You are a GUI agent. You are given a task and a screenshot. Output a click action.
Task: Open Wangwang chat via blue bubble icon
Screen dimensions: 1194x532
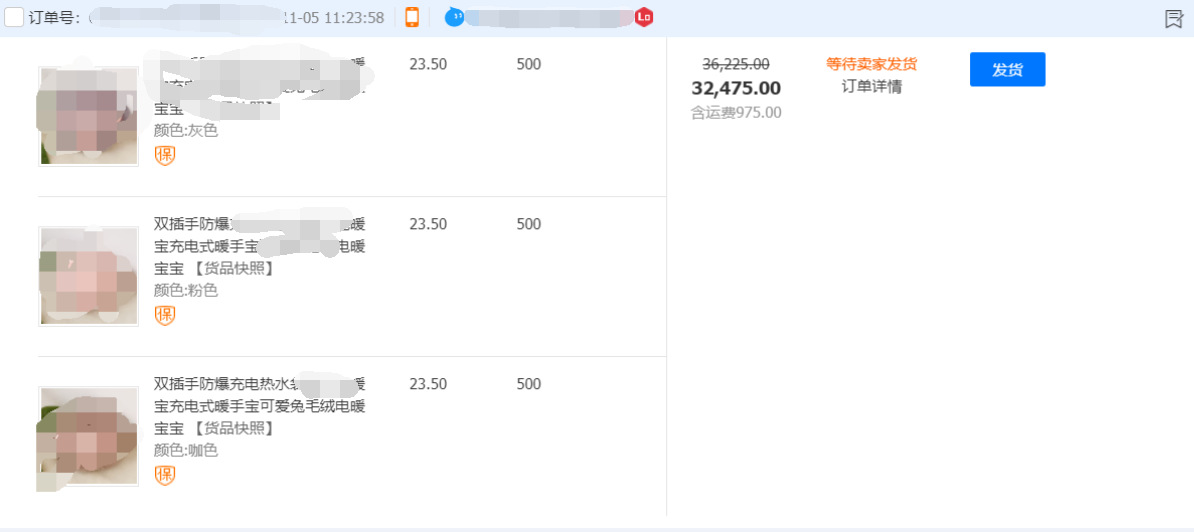click(454, 17)
